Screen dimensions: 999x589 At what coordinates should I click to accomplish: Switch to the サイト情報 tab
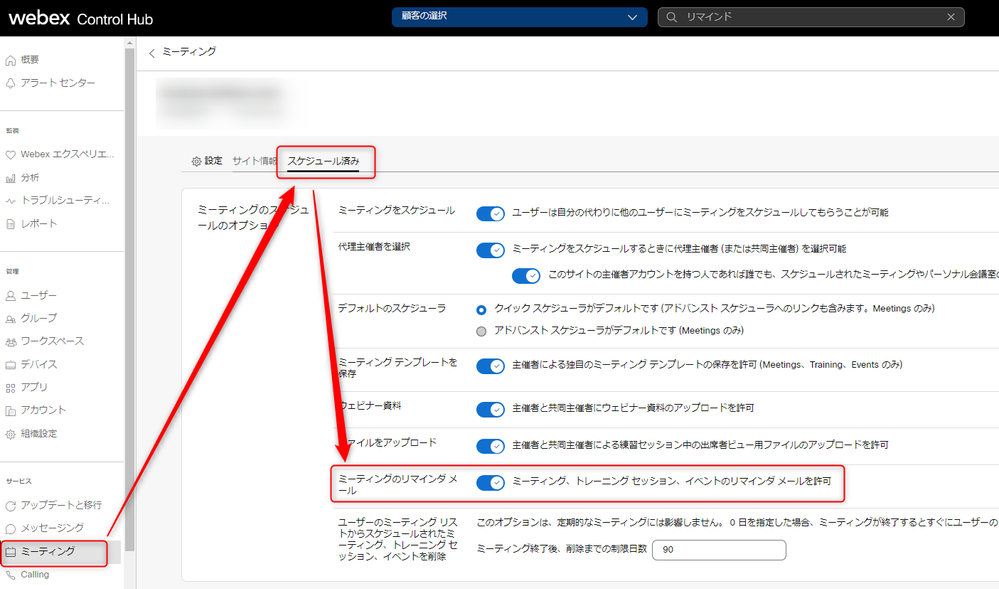pyautogui.click(x=254, y=161)
